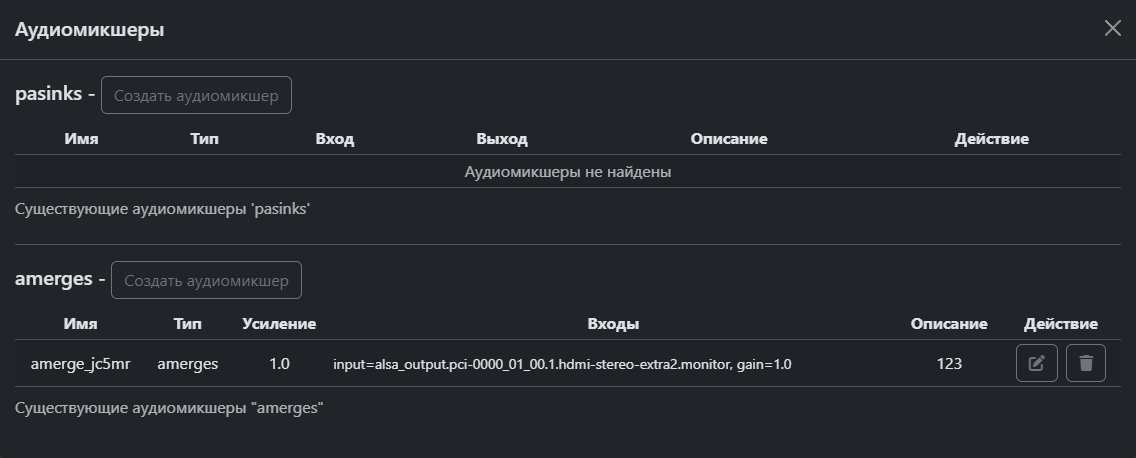This screenshot has width=1136, height=458.
Task: Click the Усиление column header
Action: pyautogui.click(x=279, y=324)
